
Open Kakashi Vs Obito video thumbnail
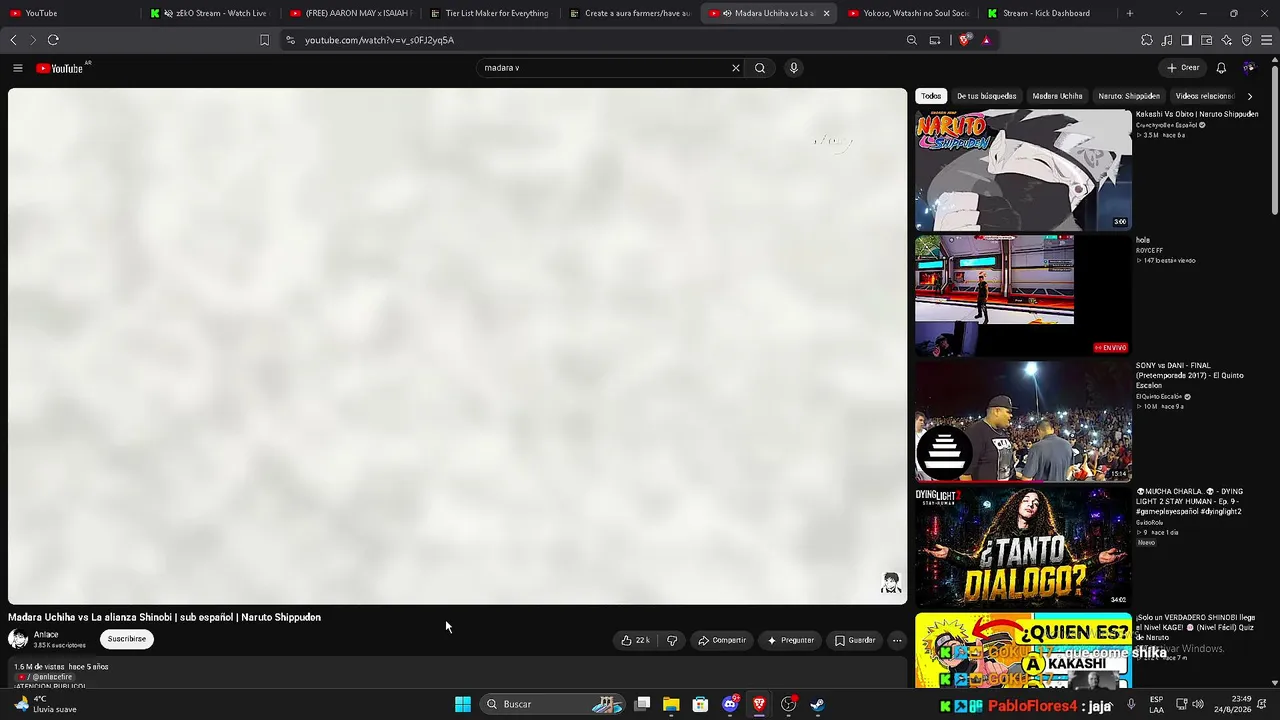coord(1023,170)
